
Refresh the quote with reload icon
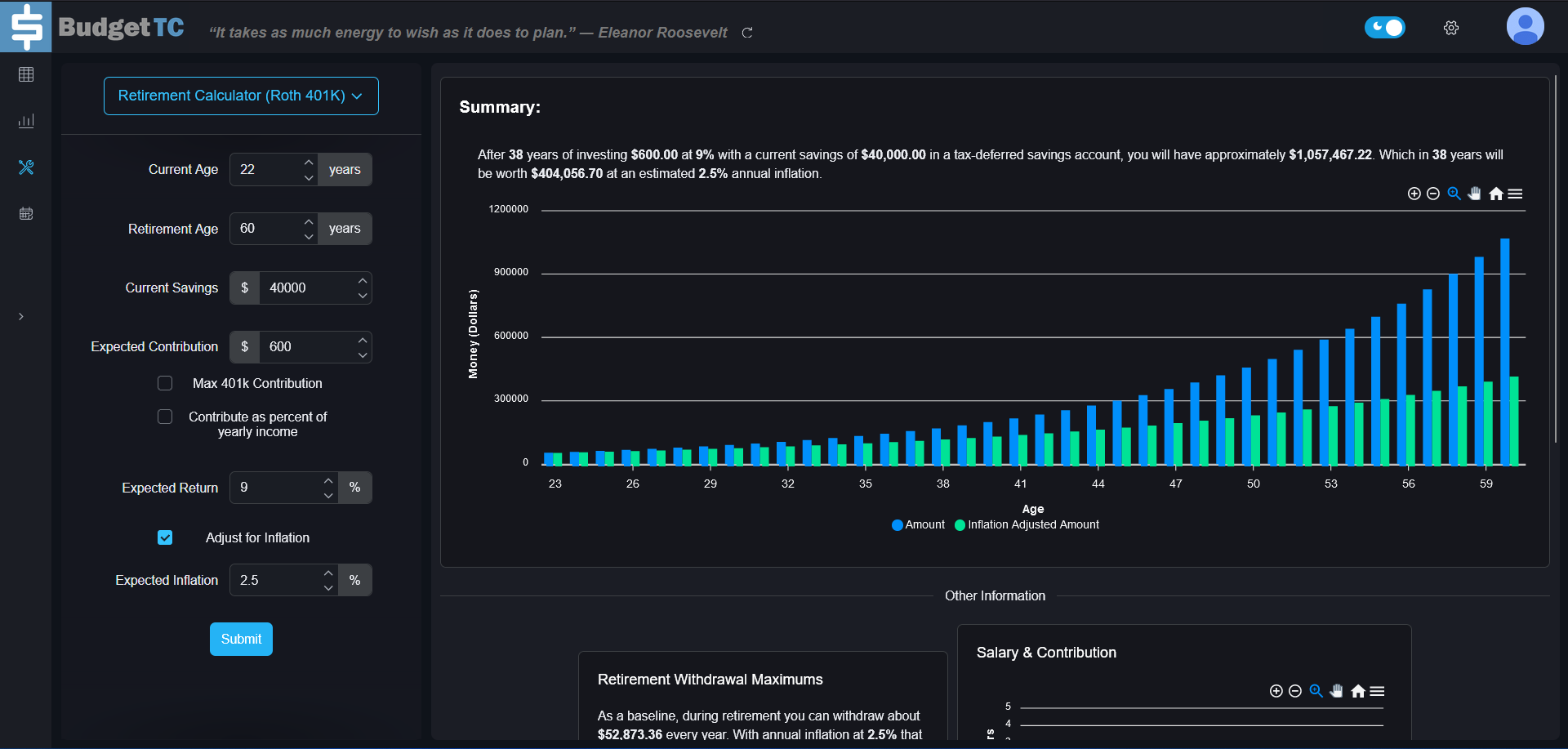click(746, 33)
